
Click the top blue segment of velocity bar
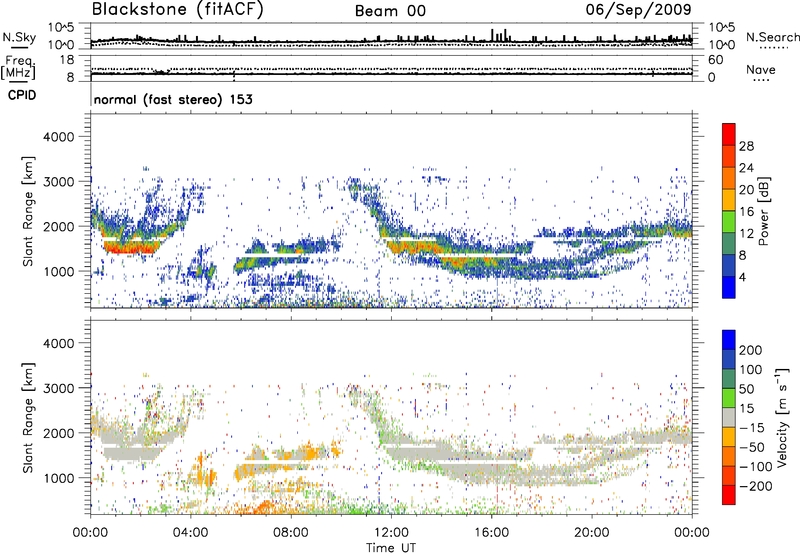tap(729, 340)
